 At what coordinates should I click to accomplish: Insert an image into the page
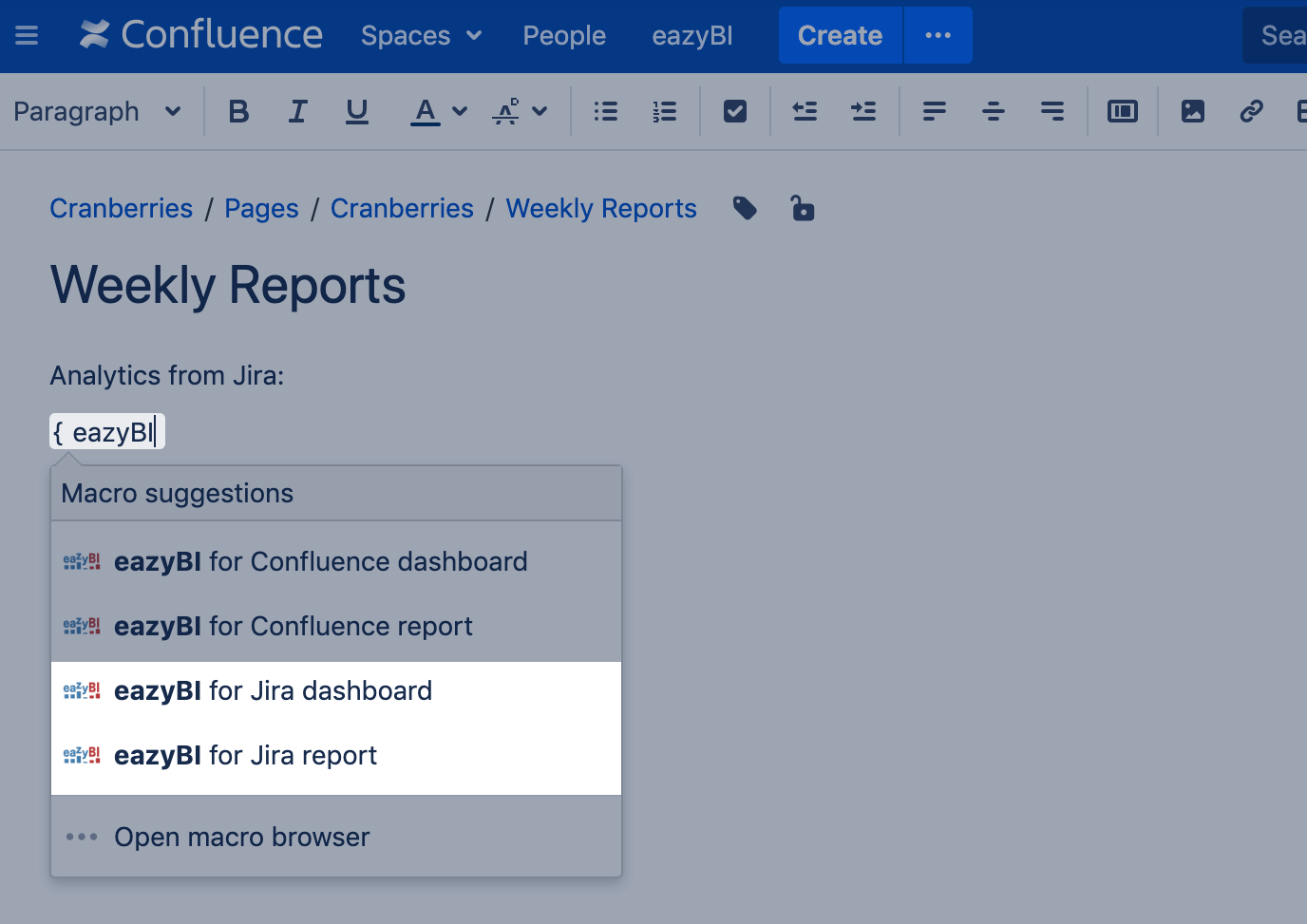pyautogui.click(x=1192, y=111)
